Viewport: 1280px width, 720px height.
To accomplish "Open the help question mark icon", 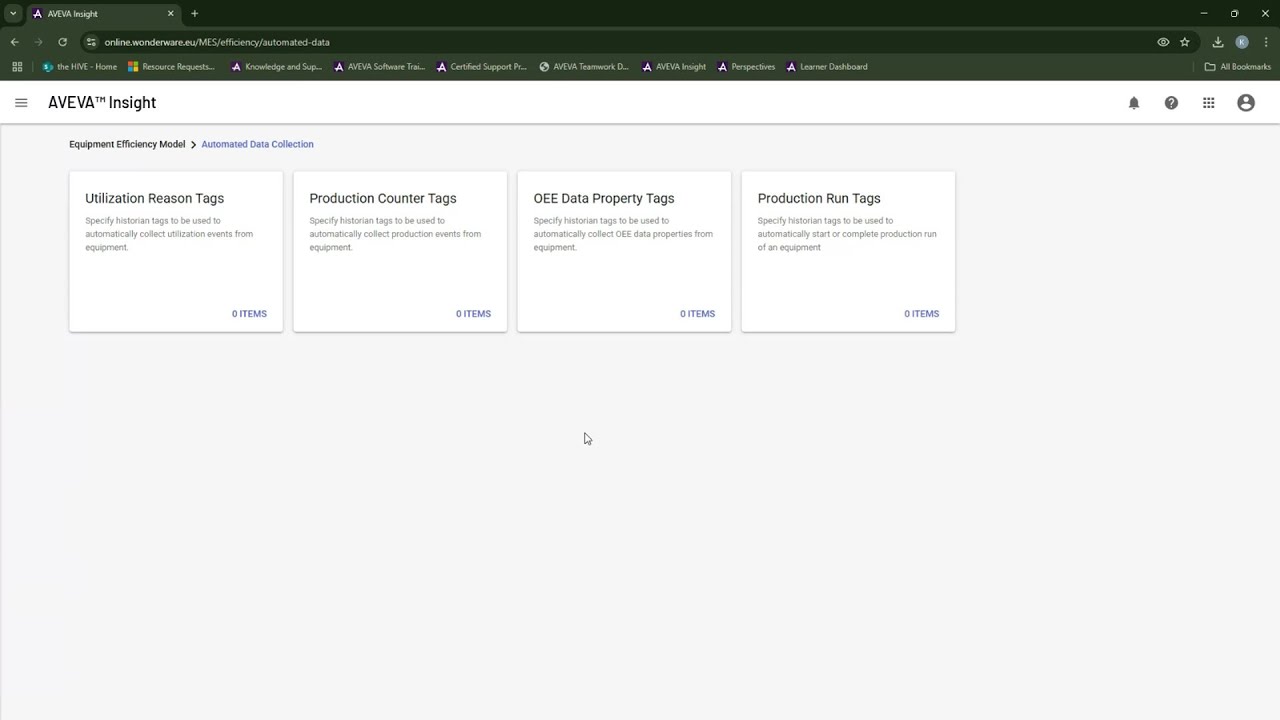I will tap(1171, 103).
